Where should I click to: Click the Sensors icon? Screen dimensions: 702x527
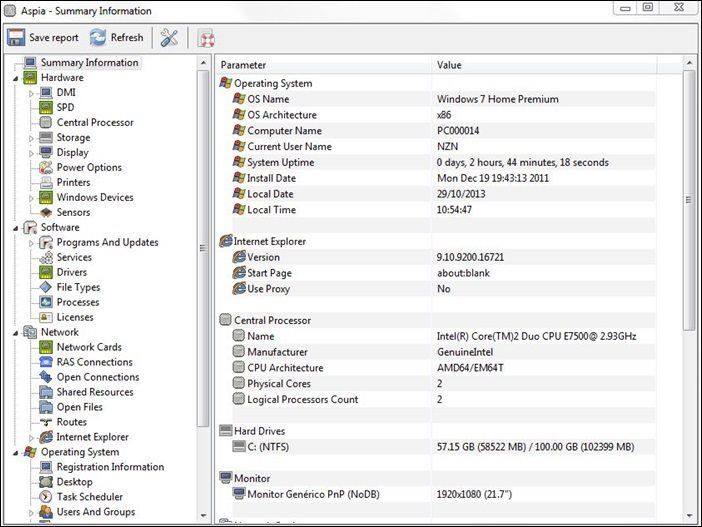point(46,212)
